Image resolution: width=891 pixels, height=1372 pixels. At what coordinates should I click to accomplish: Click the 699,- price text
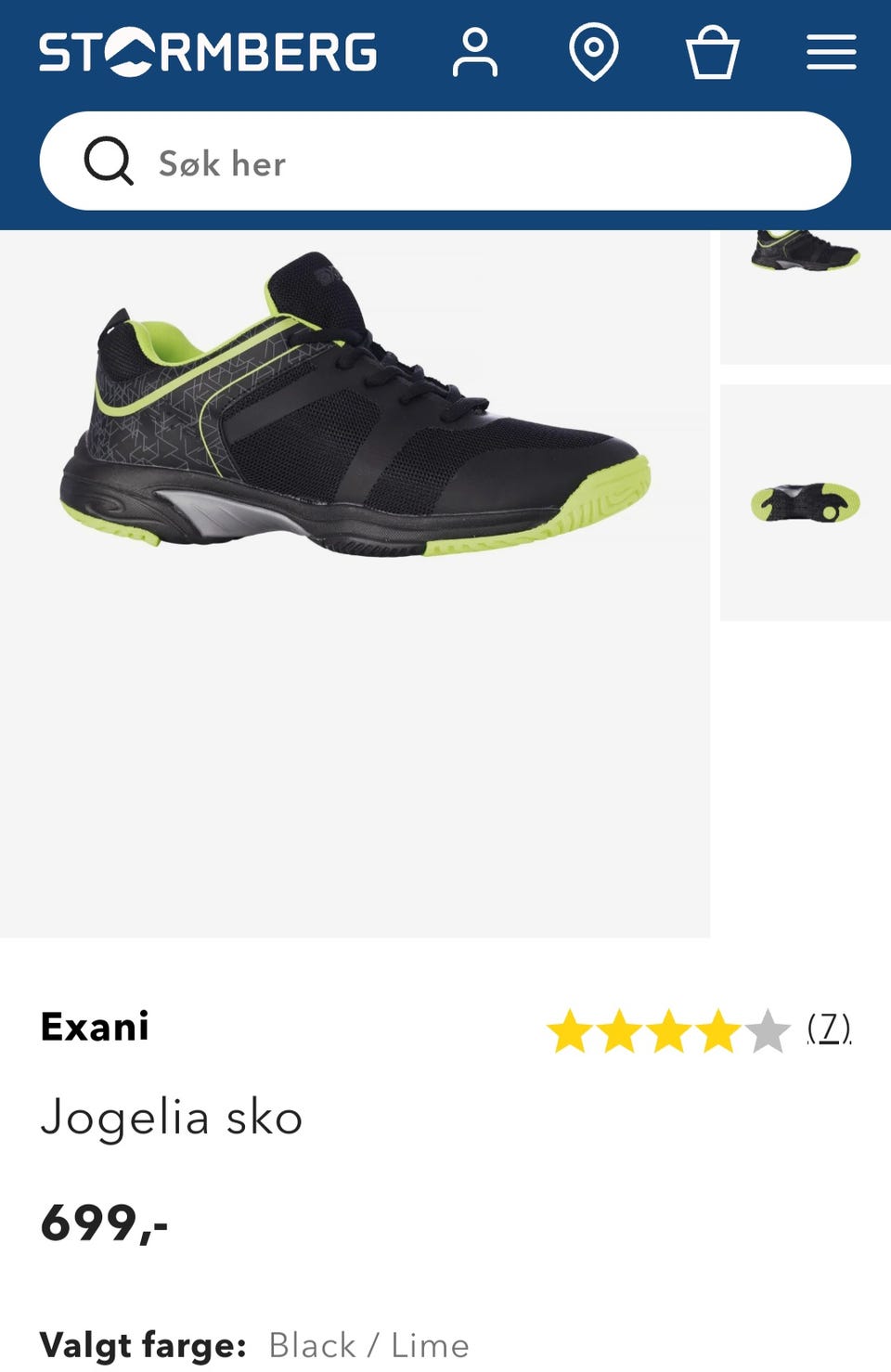pyautogui.click(x=104, y=1223)
